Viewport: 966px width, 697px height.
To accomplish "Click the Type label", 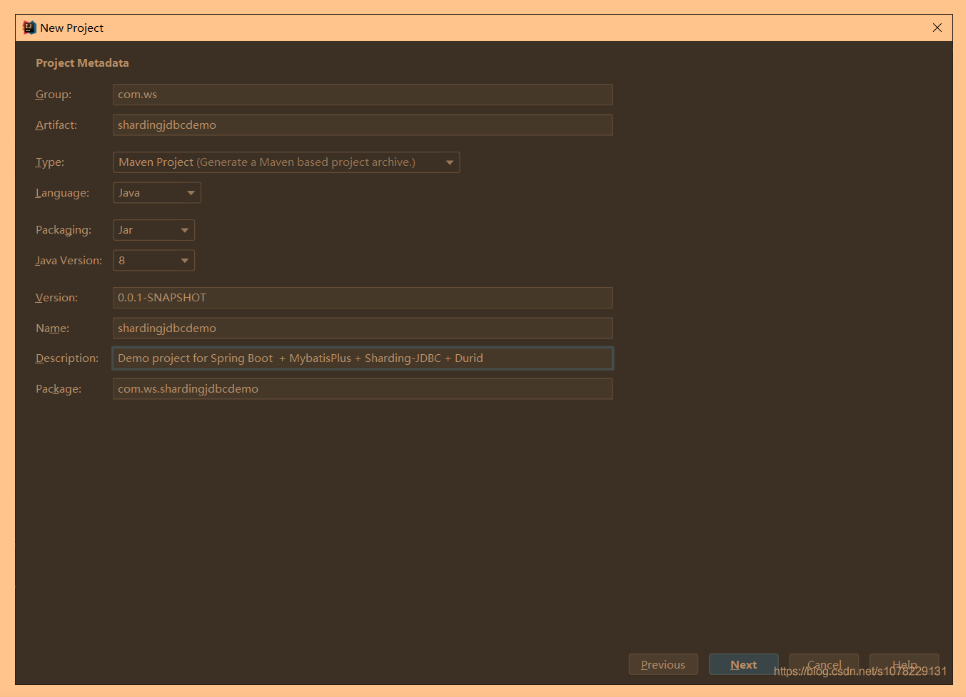I will click(50, 162).
